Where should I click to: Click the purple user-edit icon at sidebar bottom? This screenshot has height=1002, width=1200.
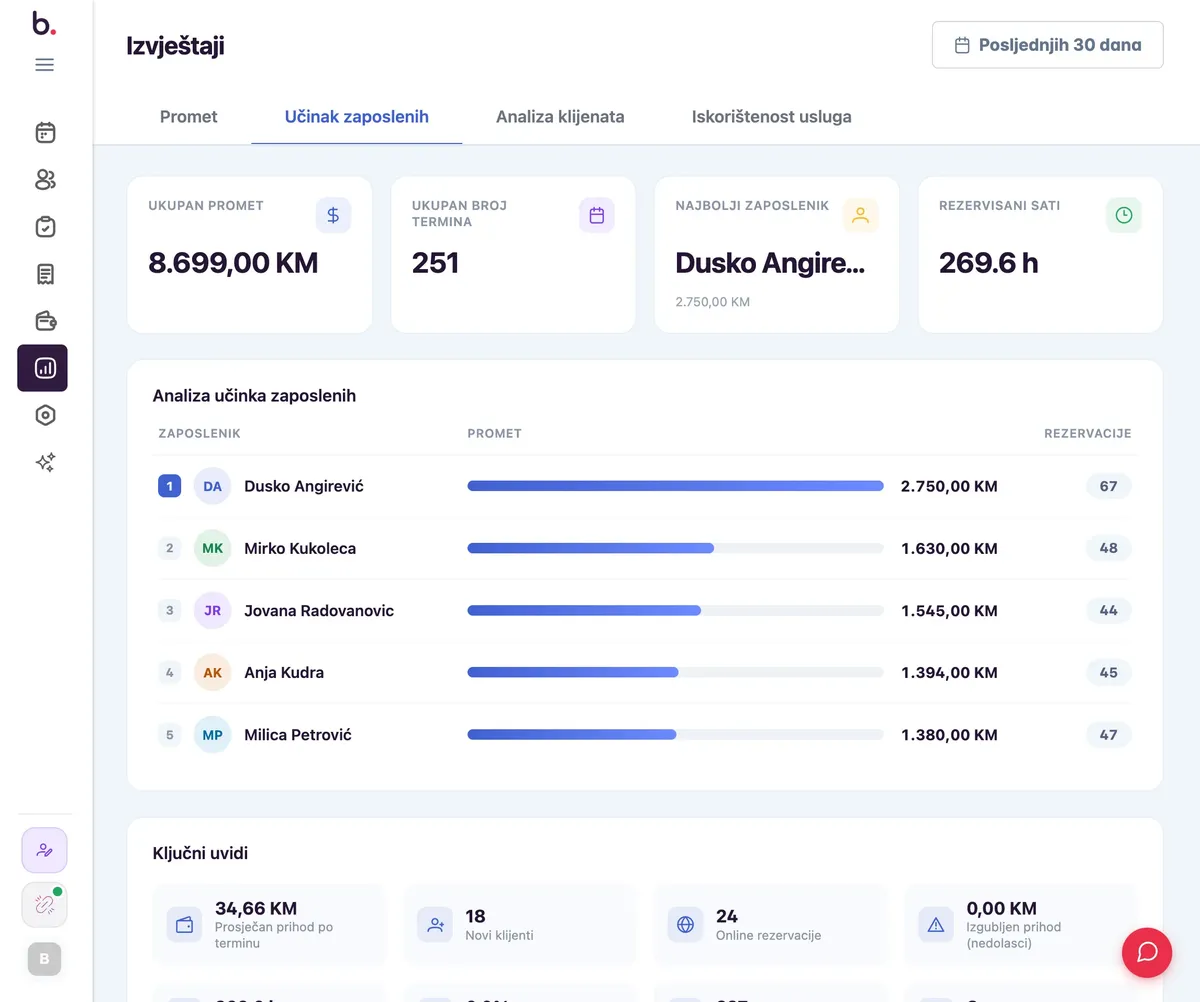tap(44, 850)
